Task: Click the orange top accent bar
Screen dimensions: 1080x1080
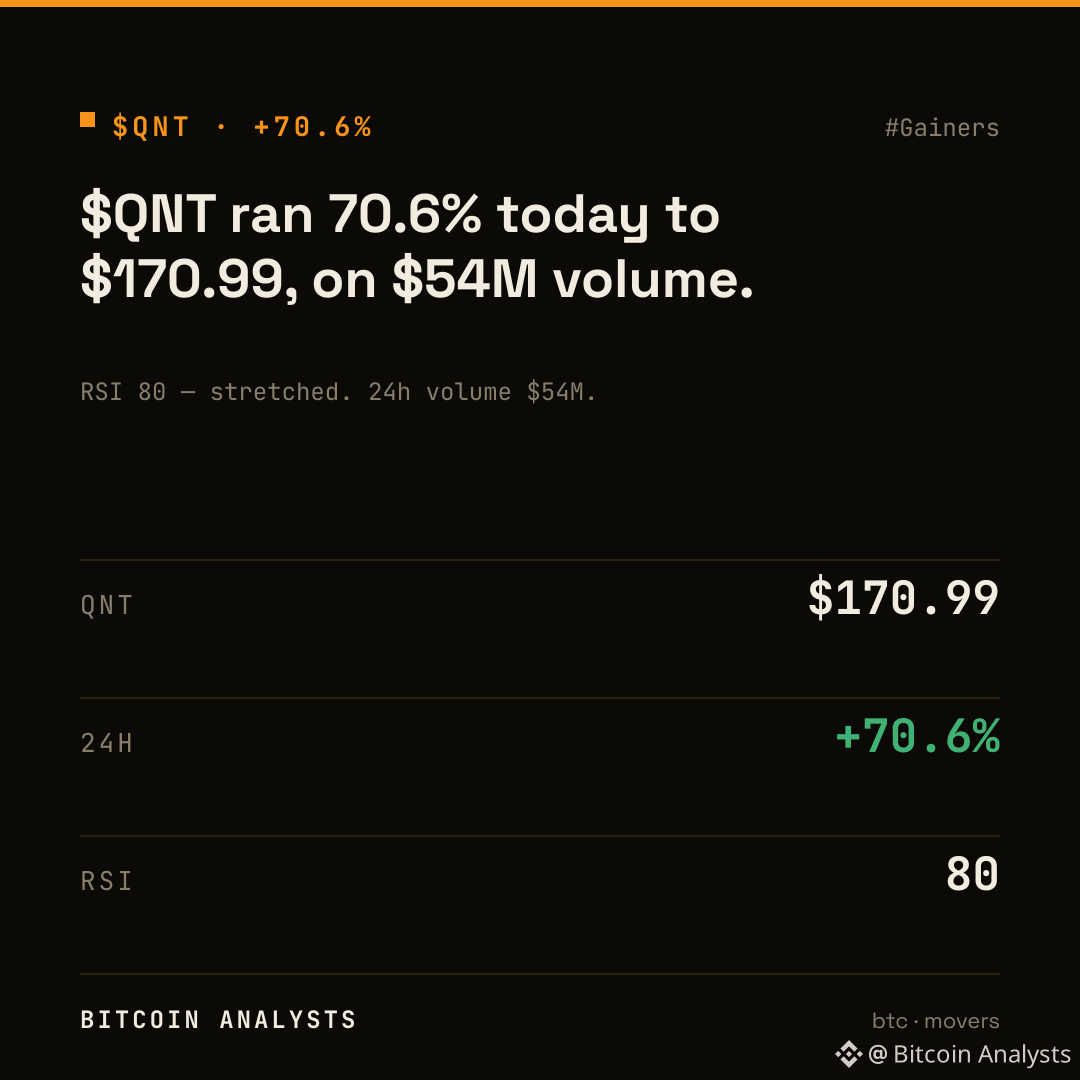Action: [x=540, y=3]
